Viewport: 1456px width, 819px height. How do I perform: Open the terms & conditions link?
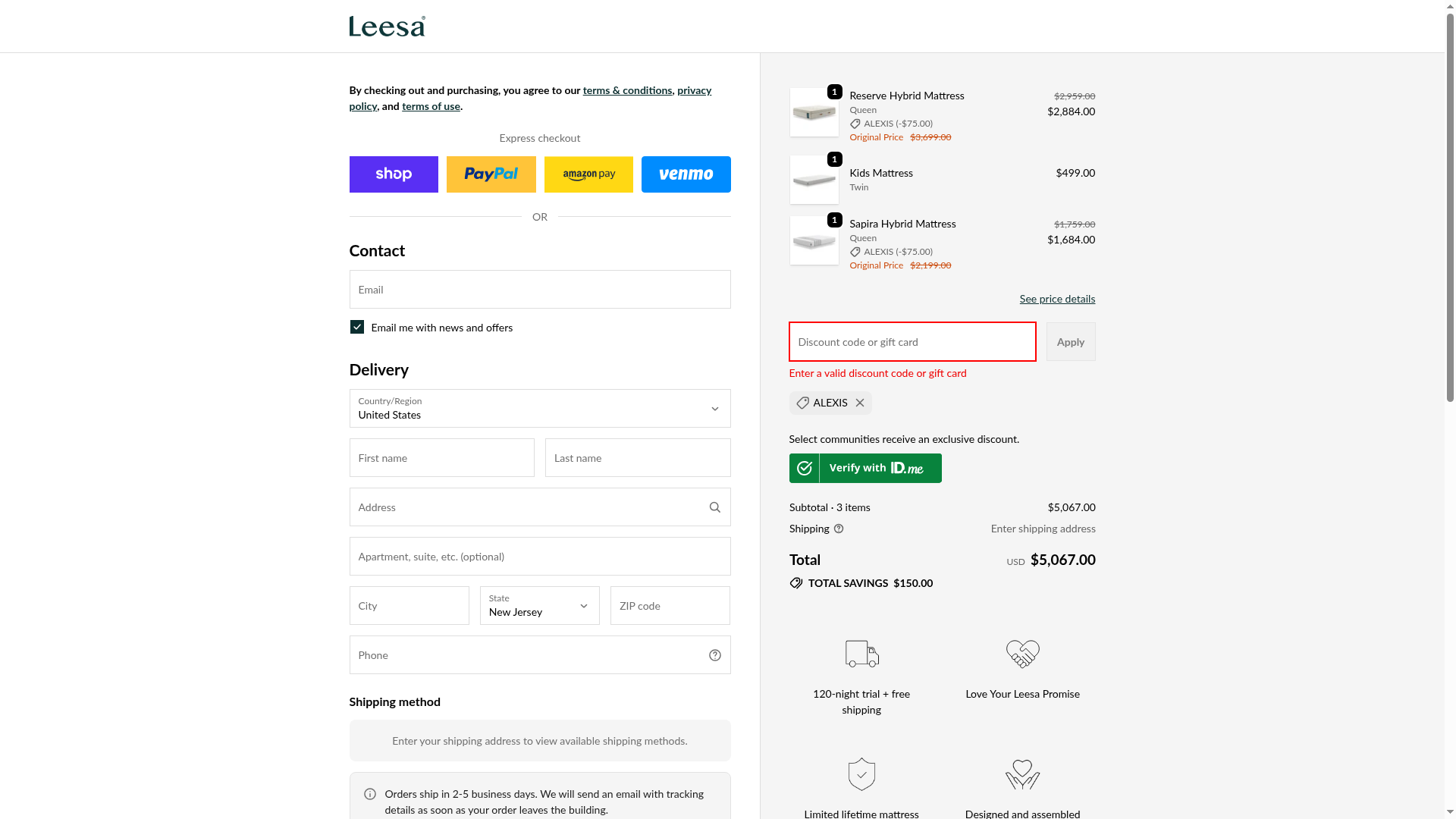tap(627, 90)
